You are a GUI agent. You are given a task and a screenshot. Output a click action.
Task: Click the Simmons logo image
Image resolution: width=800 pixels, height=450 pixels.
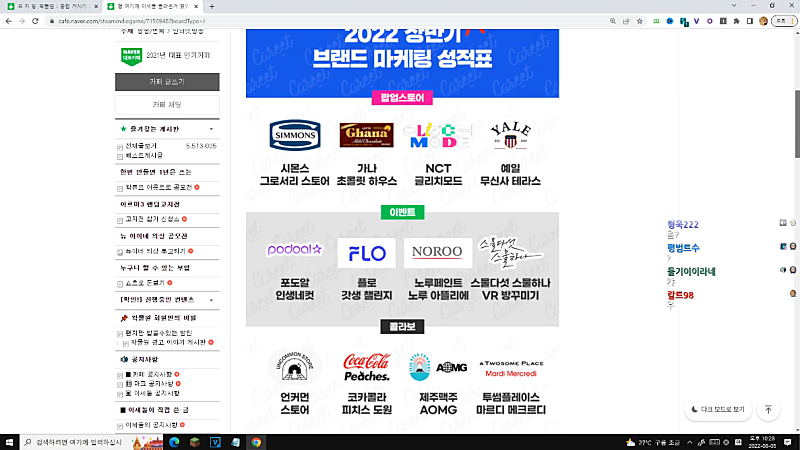(294, 135)
